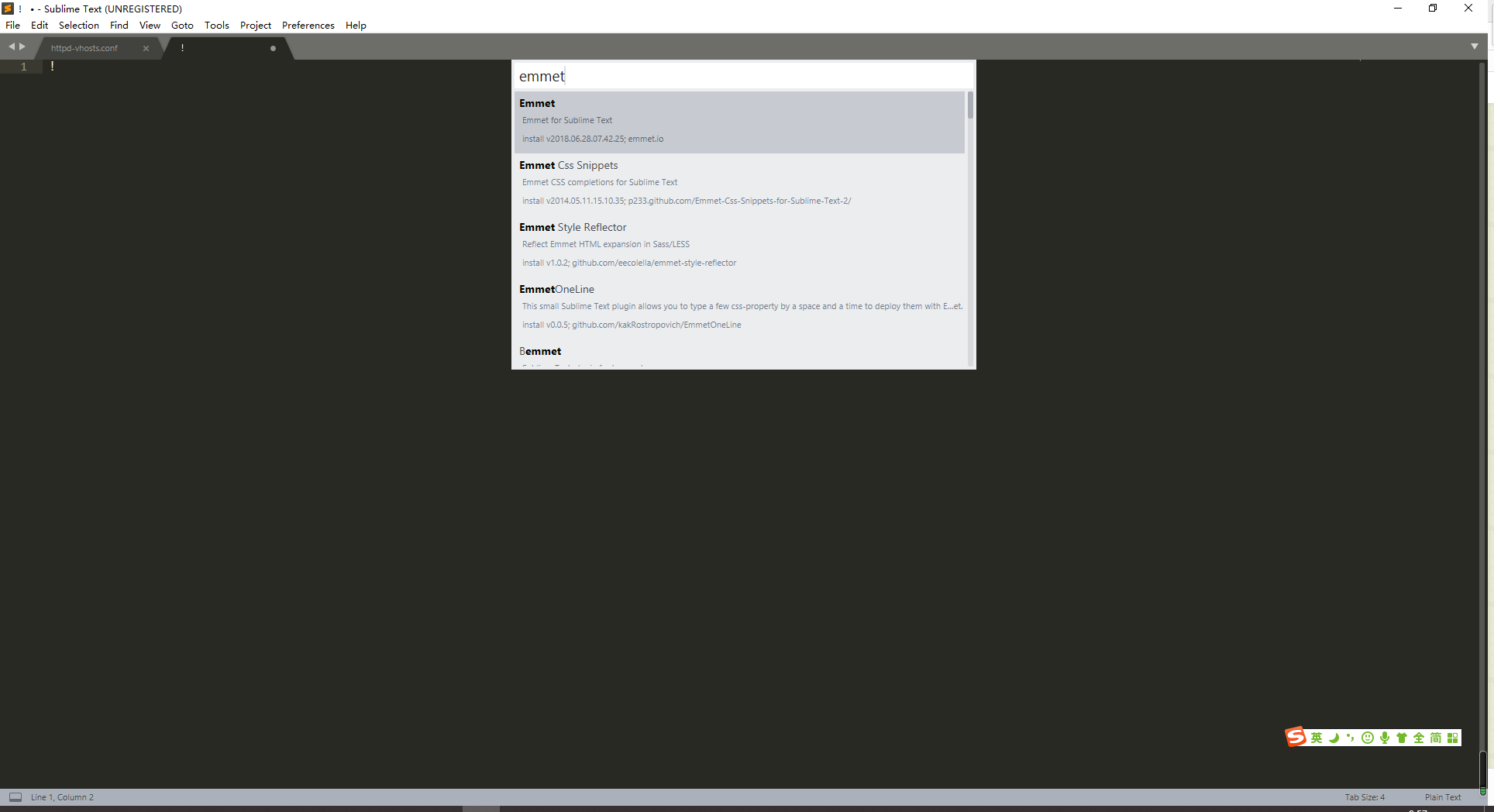This screenshot has height=812, width=1494.
Task: Open the Project menu
Action: (256, 25)
